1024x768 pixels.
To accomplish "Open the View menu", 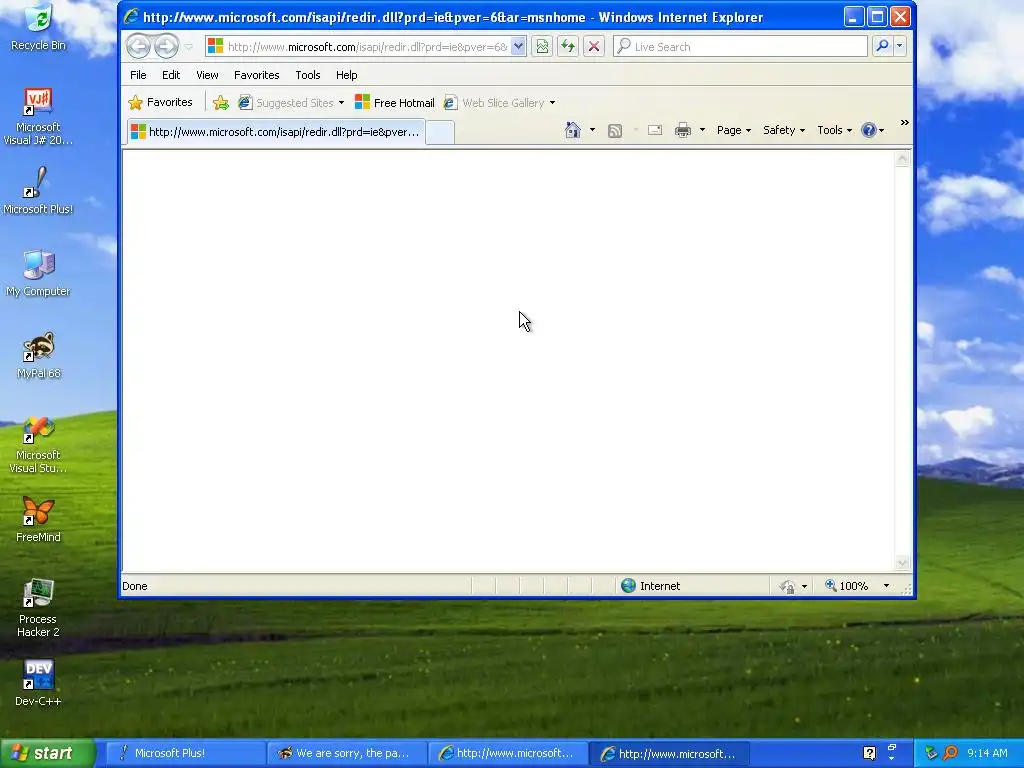I will [207, 75].
